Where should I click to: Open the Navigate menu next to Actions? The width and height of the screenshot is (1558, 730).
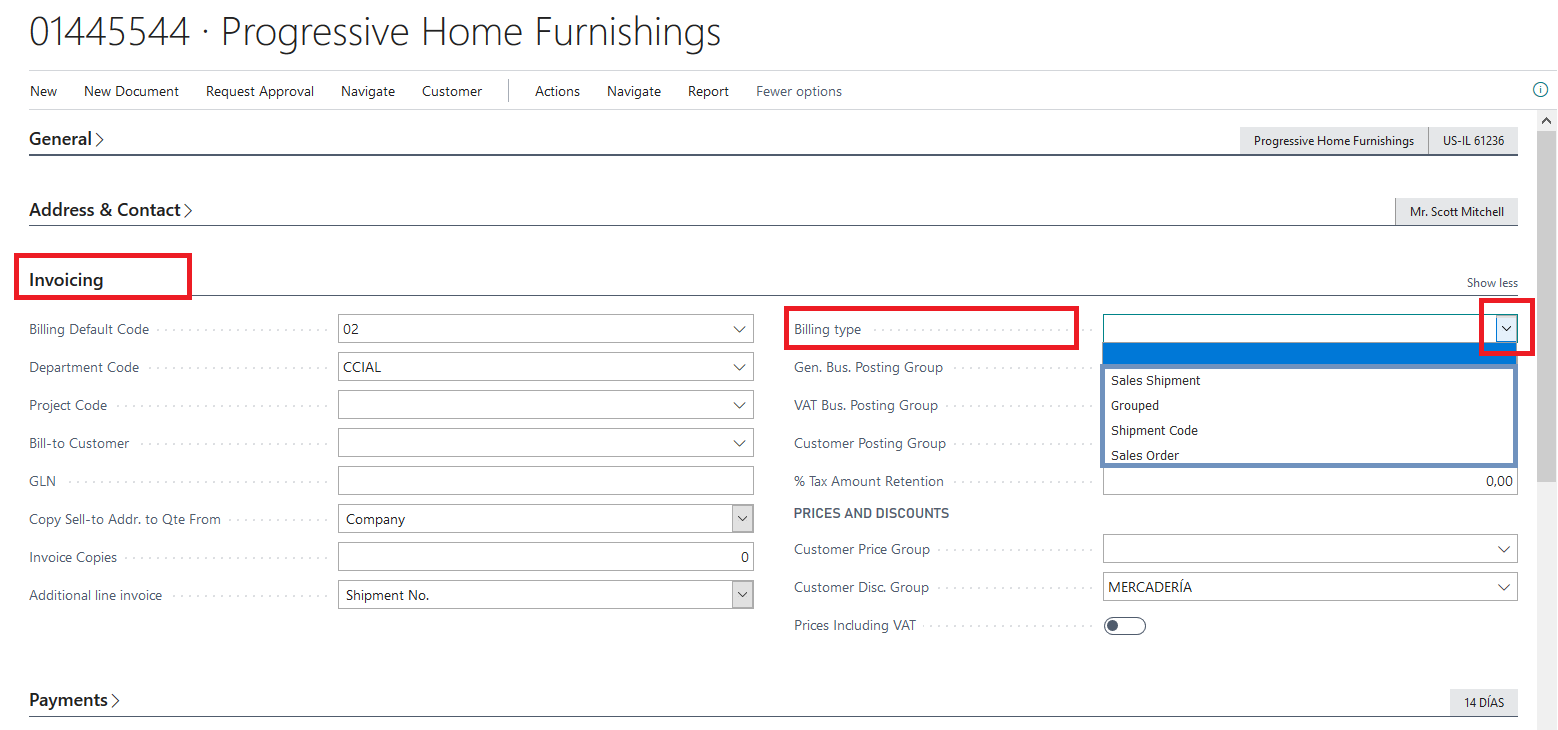coord(634,91)
